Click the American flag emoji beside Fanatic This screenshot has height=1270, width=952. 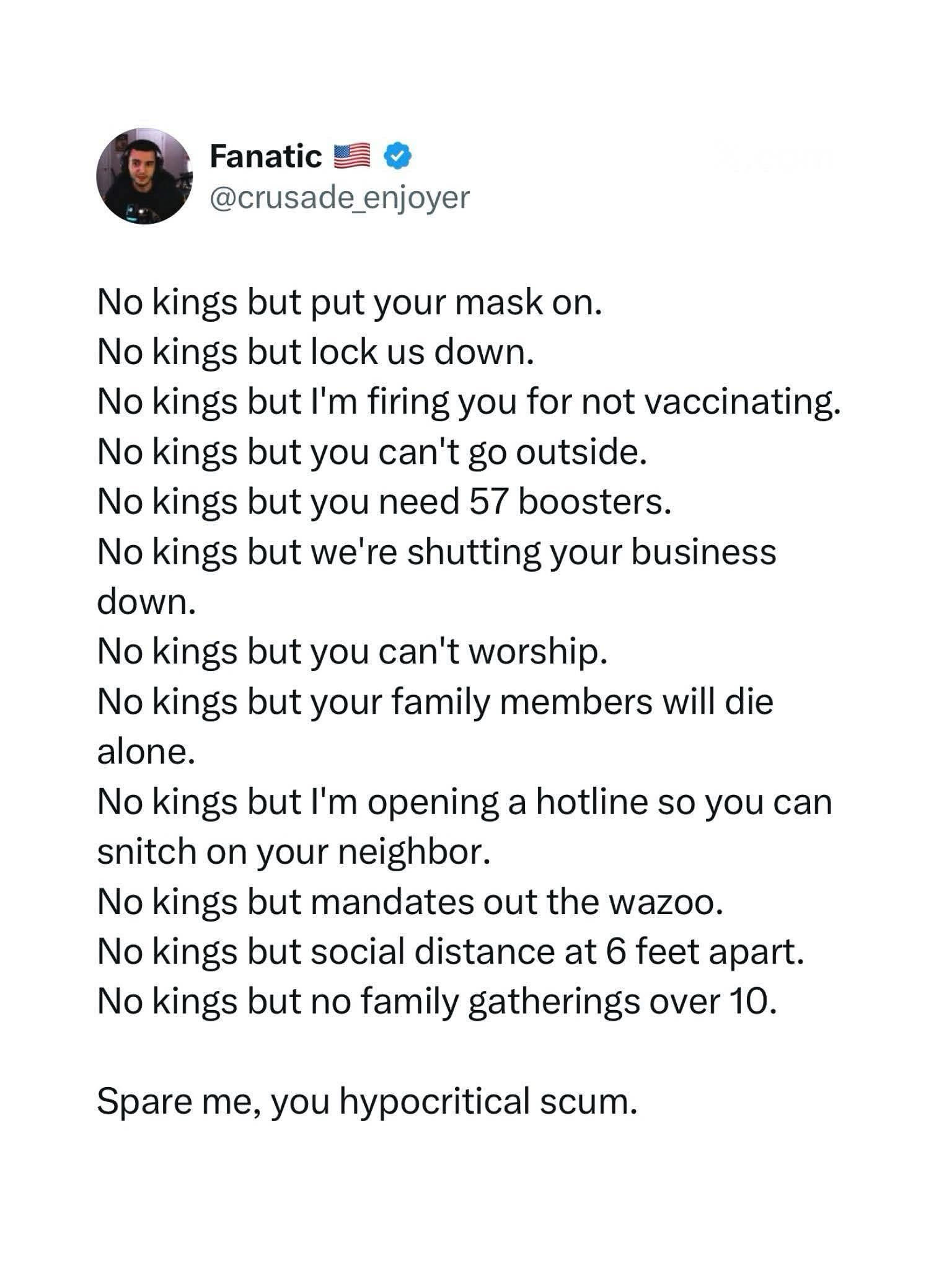tap(352, 156)
